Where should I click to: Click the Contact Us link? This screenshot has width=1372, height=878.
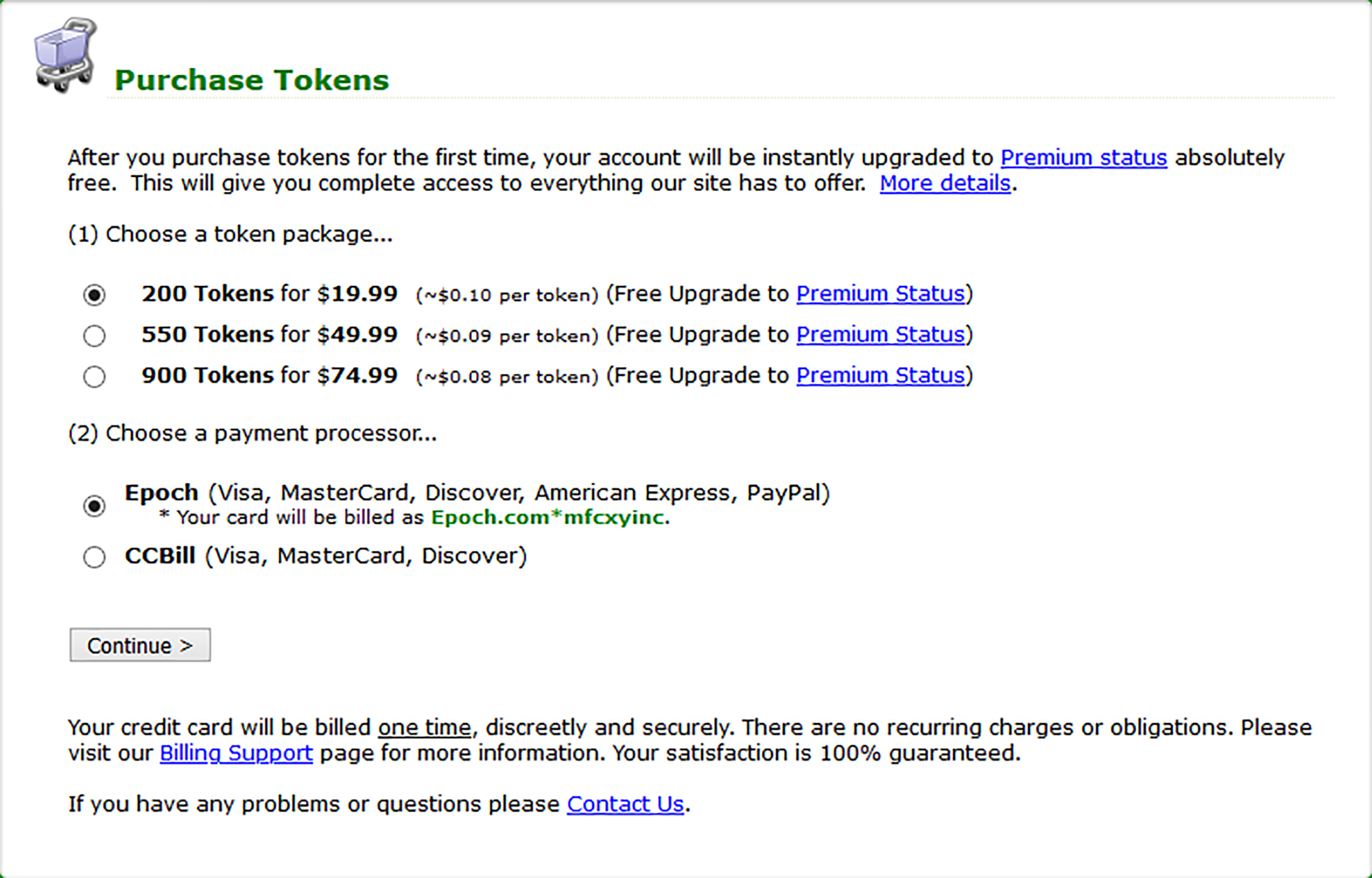pyautogui.click(x=625, y=804)
